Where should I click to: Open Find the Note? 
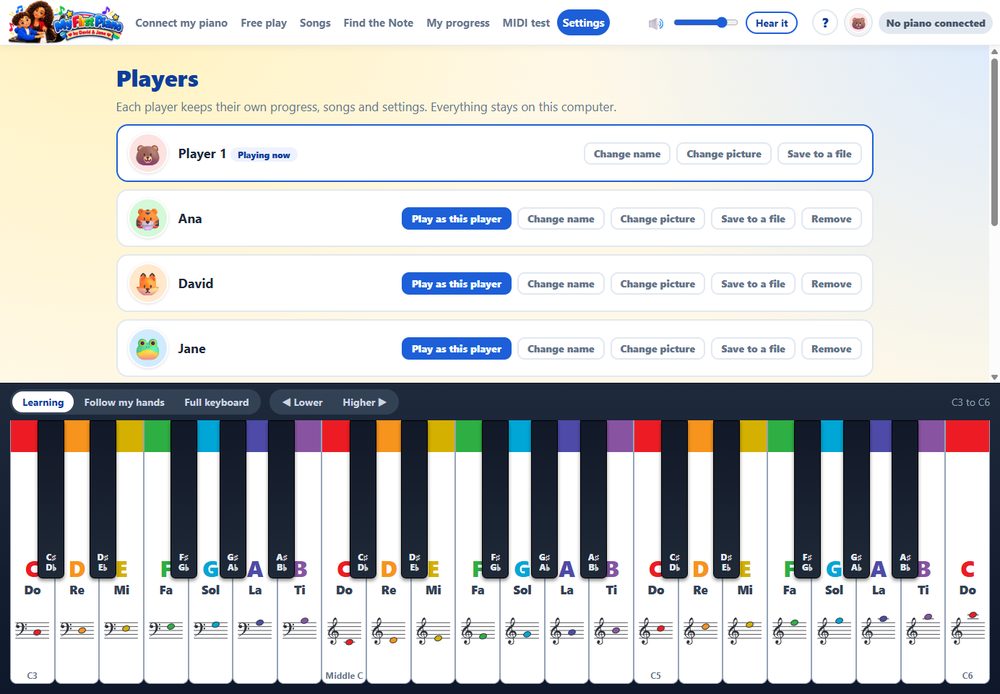[x=378, y=23]
